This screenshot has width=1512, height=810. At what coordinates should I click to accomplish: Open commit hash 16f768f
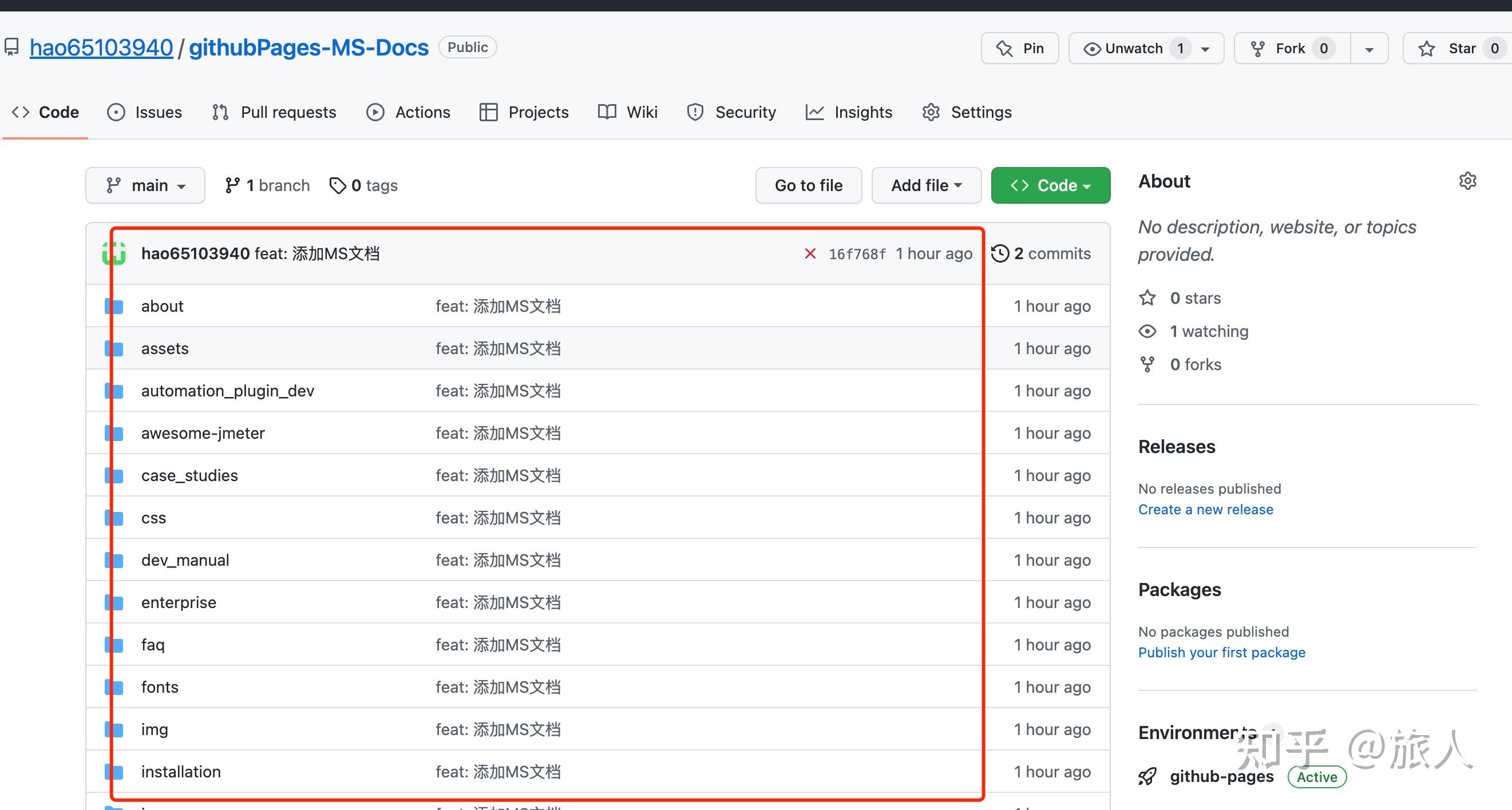[x=857, y=254]
